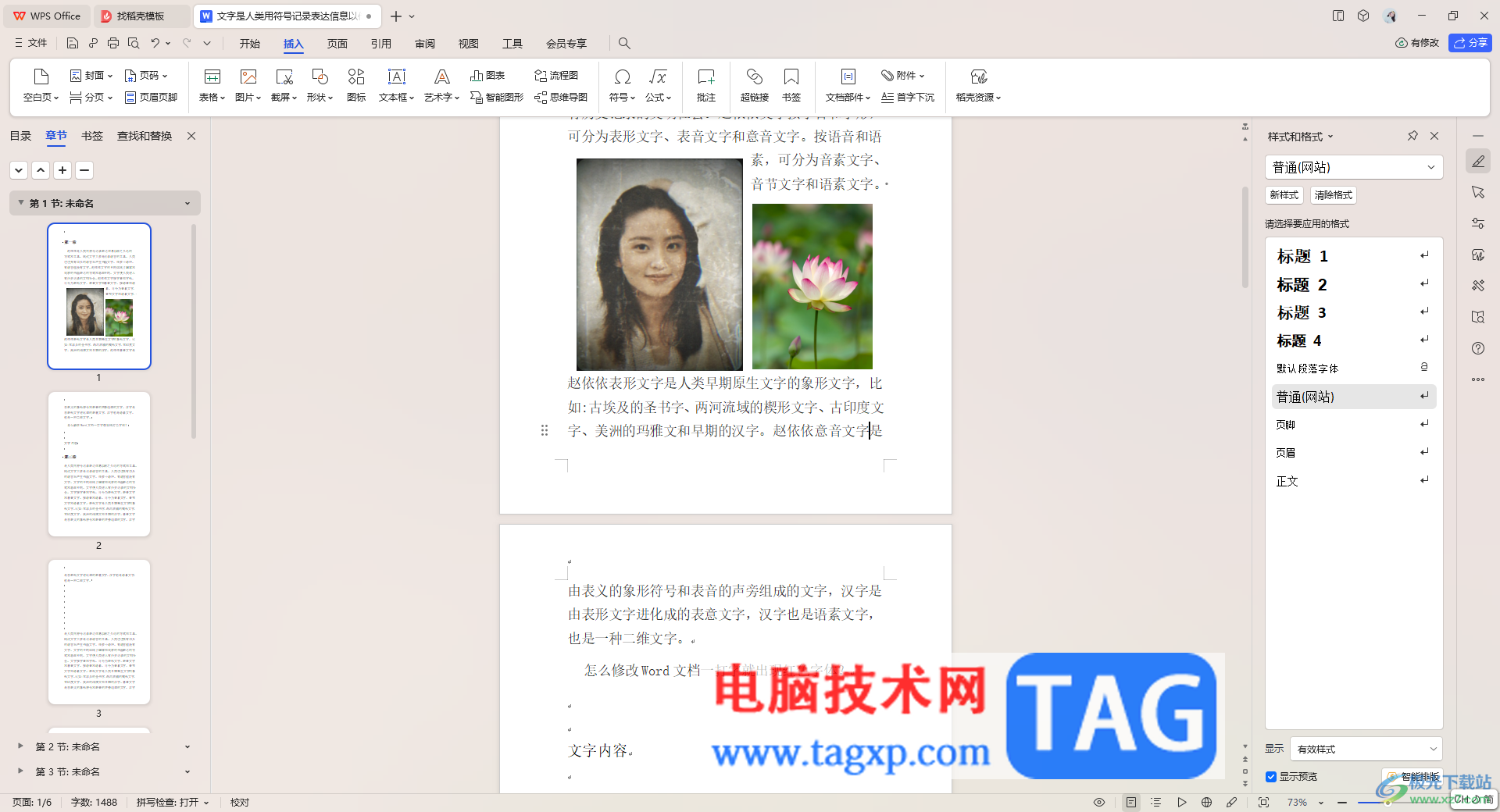Switch to web layout view icon
Viewport: 1500px width, 812px height.
coord(1206,803)
